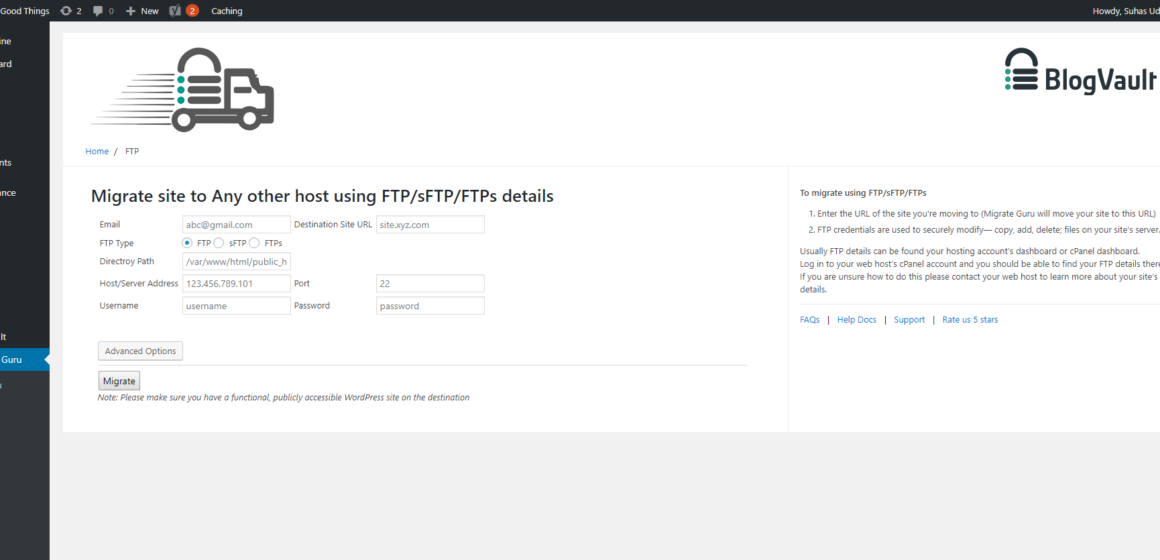Focus the Destination Site URL field
Screen dimensions: 1160x560
click(x=431, y=224)
